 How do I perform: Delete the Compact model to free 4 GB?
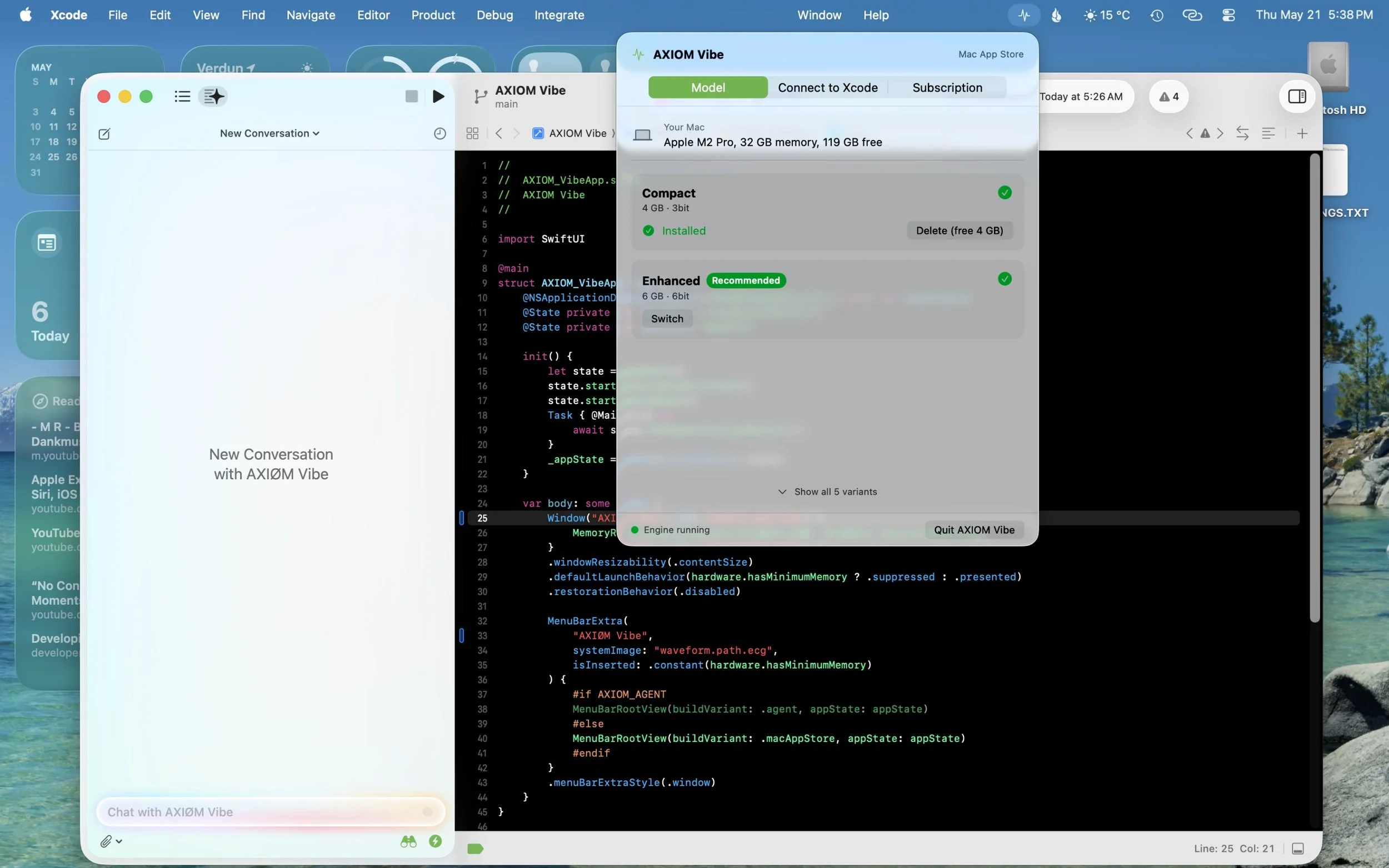(959, 230)
